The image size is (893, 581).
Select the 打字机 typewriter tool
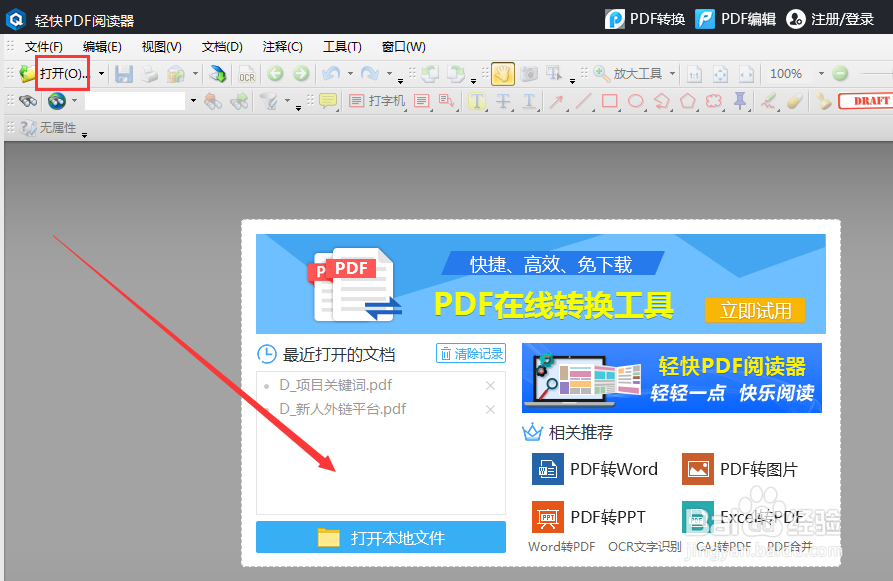click(376, 101)
